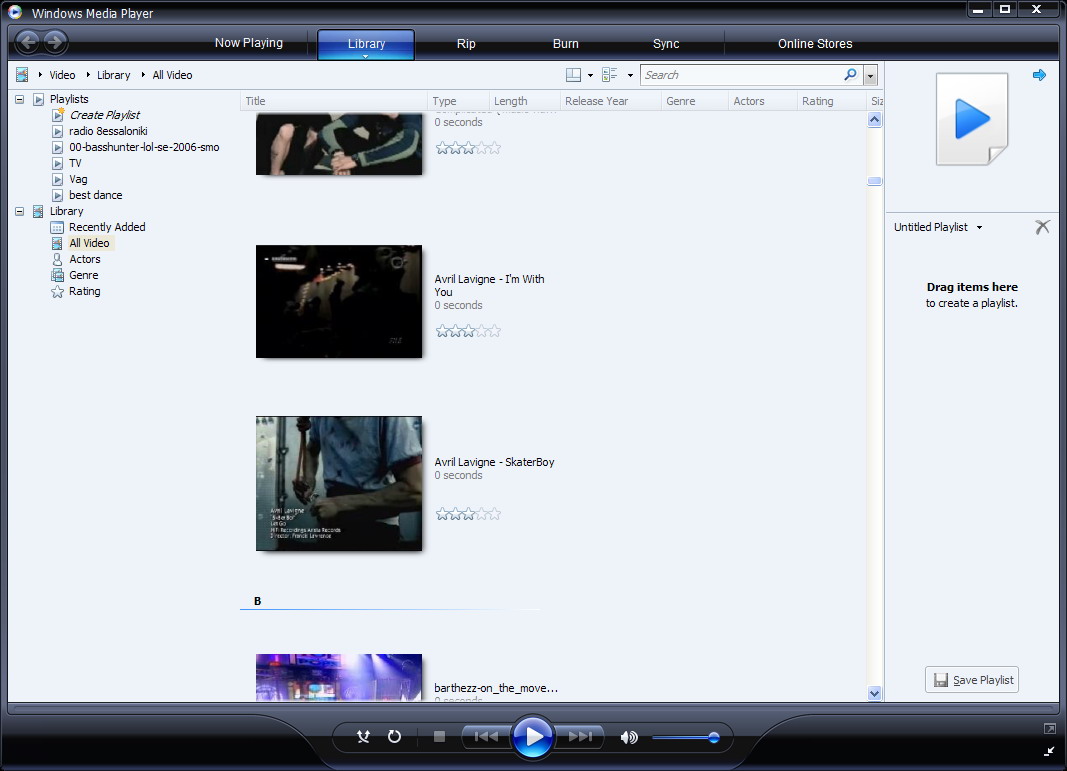Click the Save Playlist button

click(972, 680)
